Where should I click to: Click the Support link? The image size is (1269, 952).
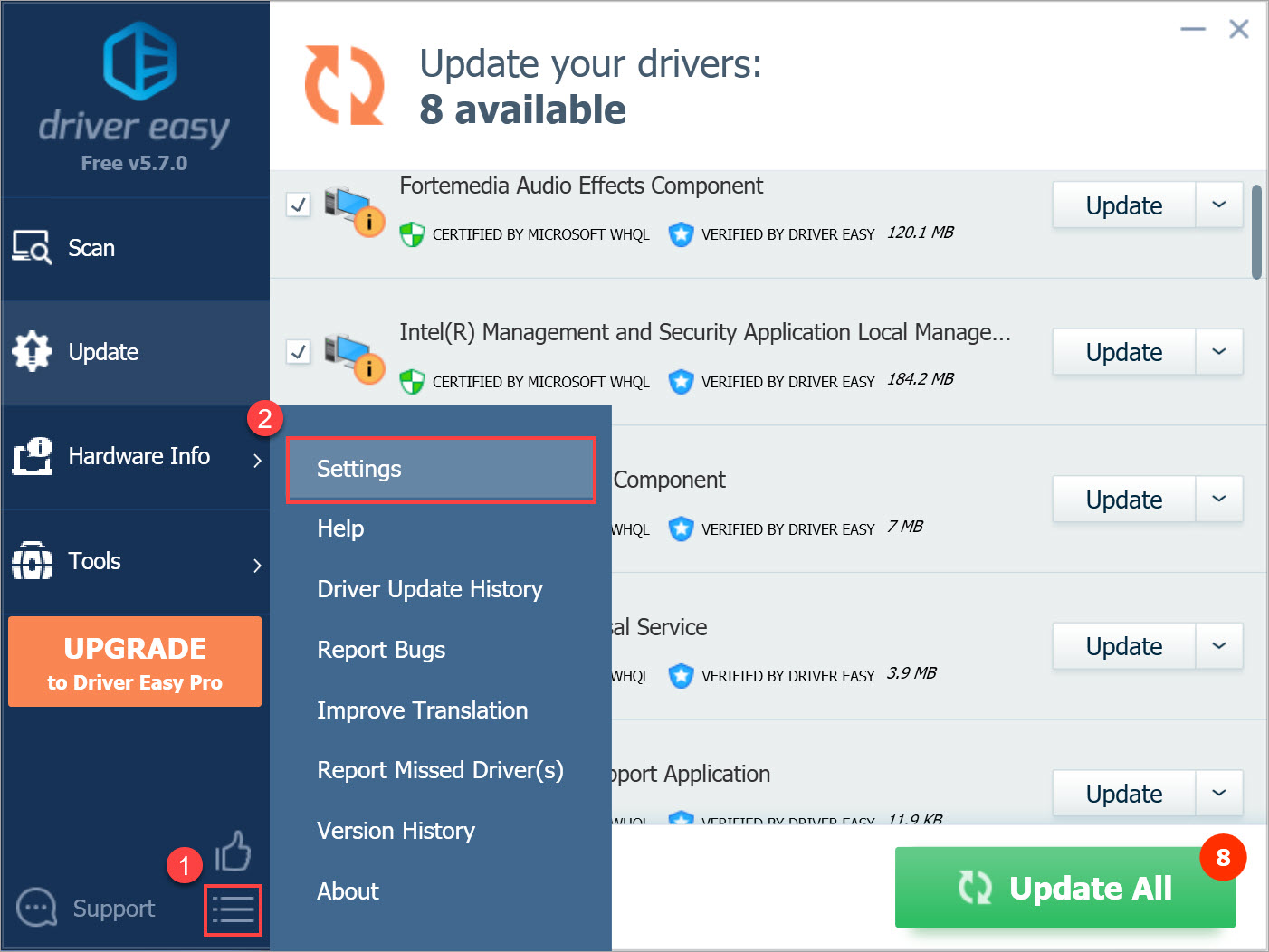114,909
